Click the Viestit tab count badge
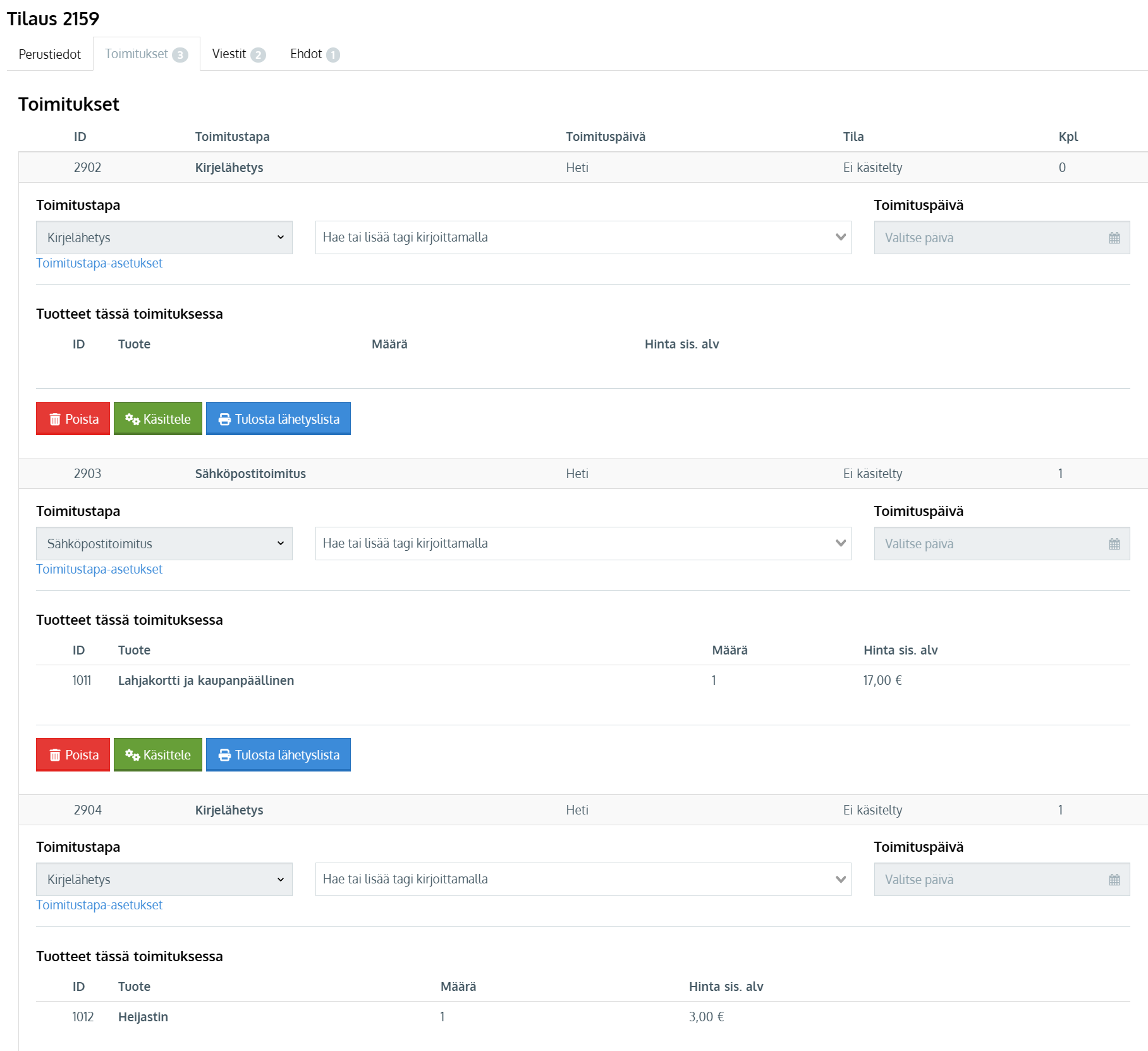This screenshot has width=1148, height=1051. pyautogui.click(x=258, y=55)
